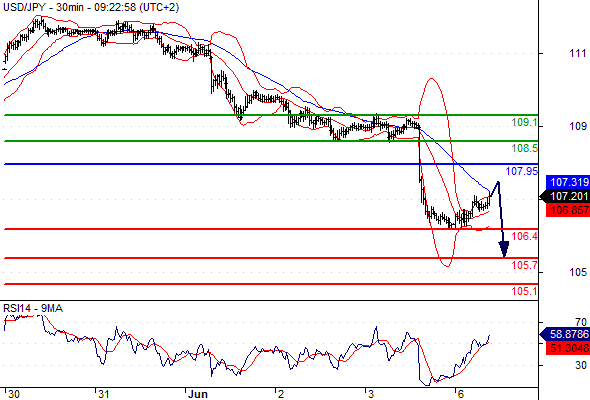Click the 31 date axis label
The image size is (590, 400).
[x=103, y=394]
